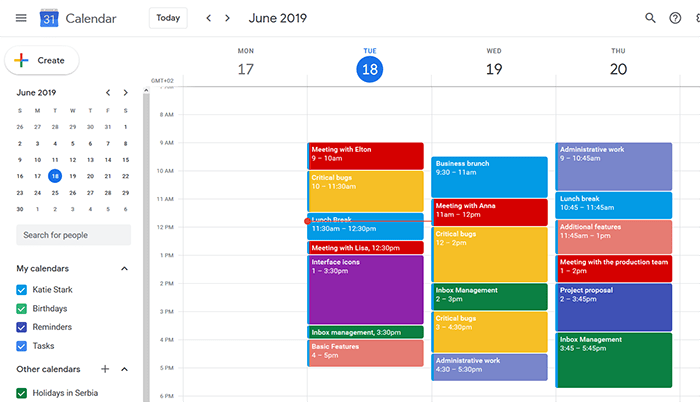This screenshot has height=402, width=700.
Task: Open Project proposal event
Action: (x=613, y=307)
